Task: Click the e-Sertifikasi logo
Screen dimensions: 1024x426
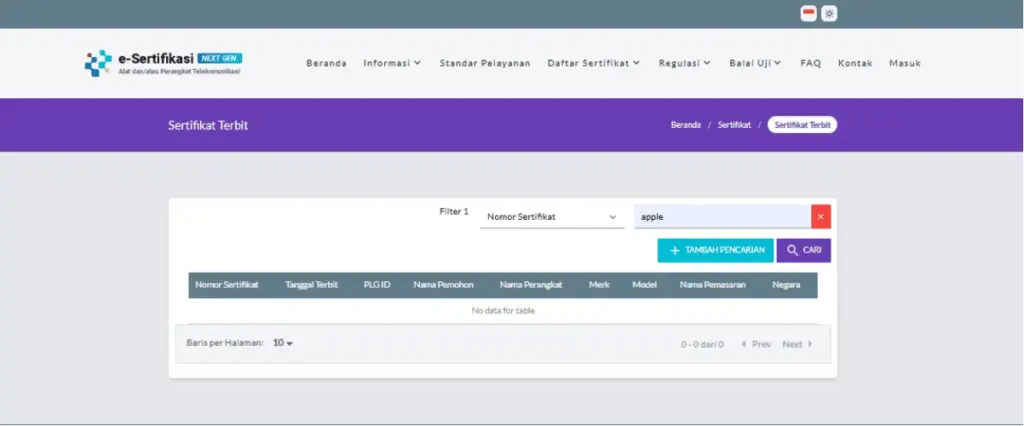Action: (x=163, y=63)
